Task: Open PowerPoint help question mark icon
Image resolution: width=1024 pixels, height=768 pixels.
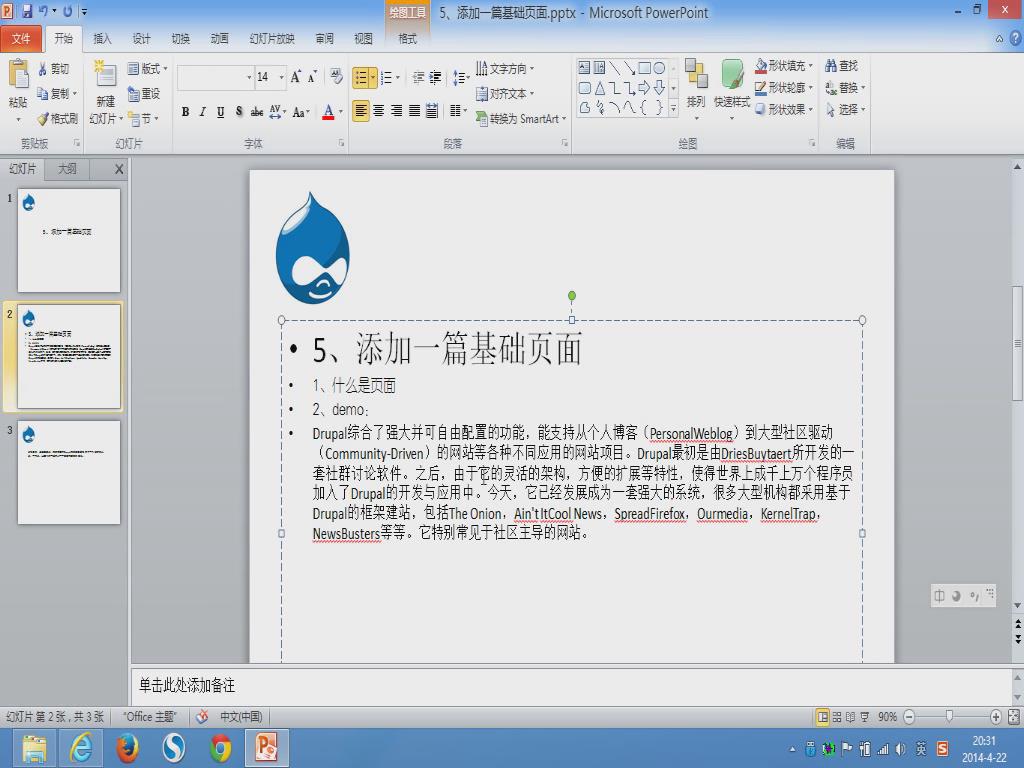Action: (x=1016, y=39)
